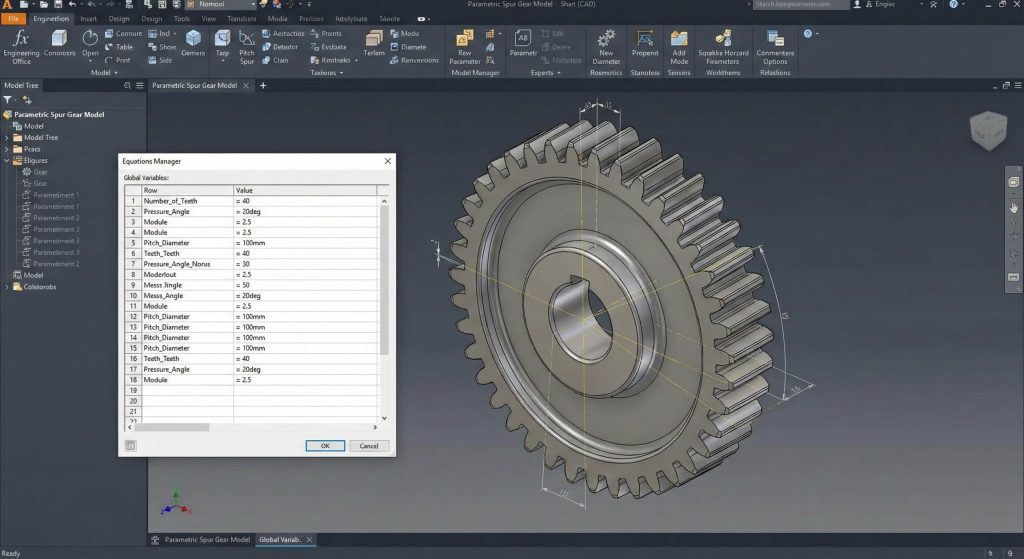Cancel the Equations Manager dialog

click(x=368, y=446)
